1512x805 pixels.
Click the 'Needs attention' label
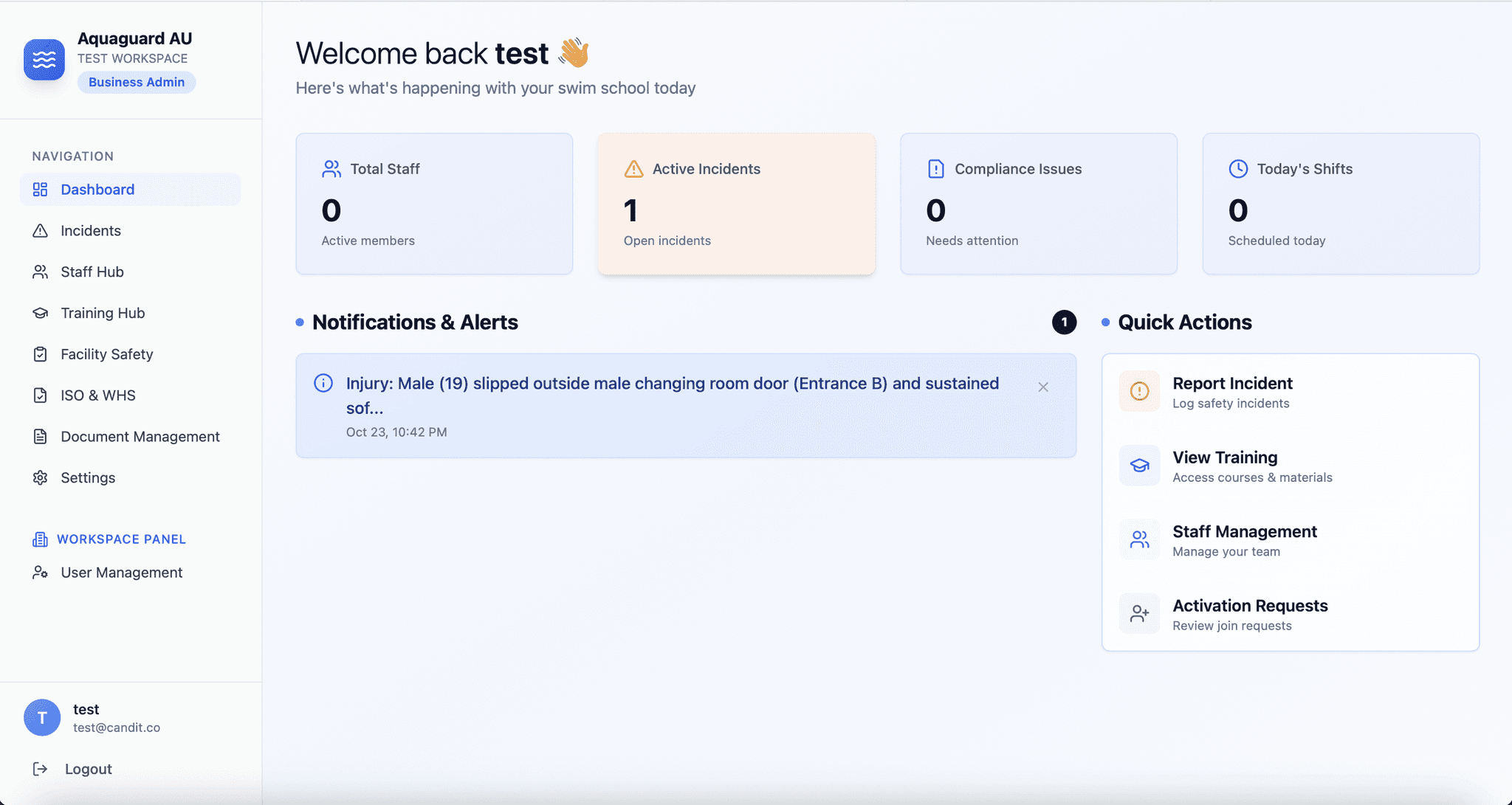[x=972, y=241]
